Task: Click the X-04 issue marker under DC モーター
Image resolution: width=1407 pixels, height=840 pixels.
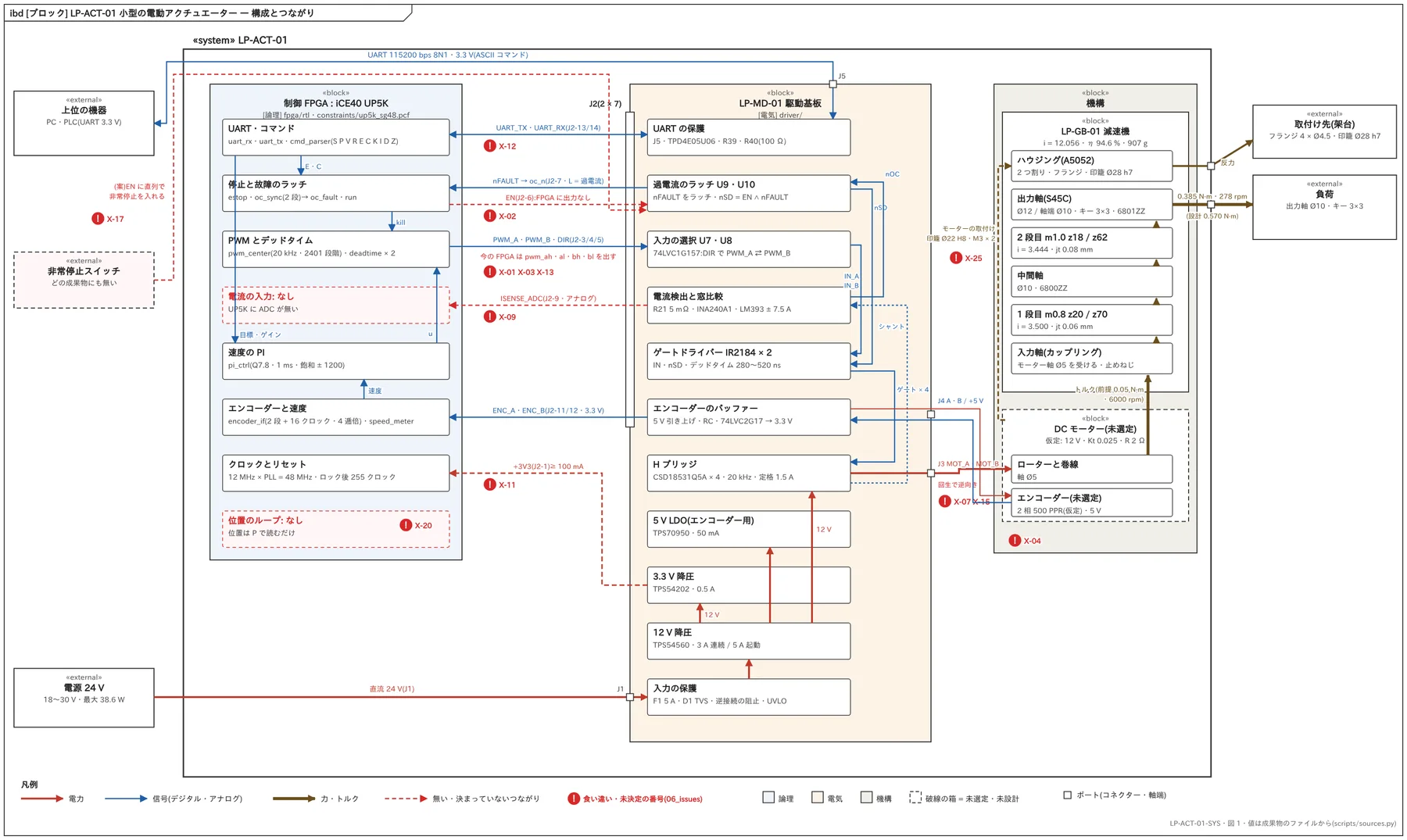Action: (x=1015, y=540)
